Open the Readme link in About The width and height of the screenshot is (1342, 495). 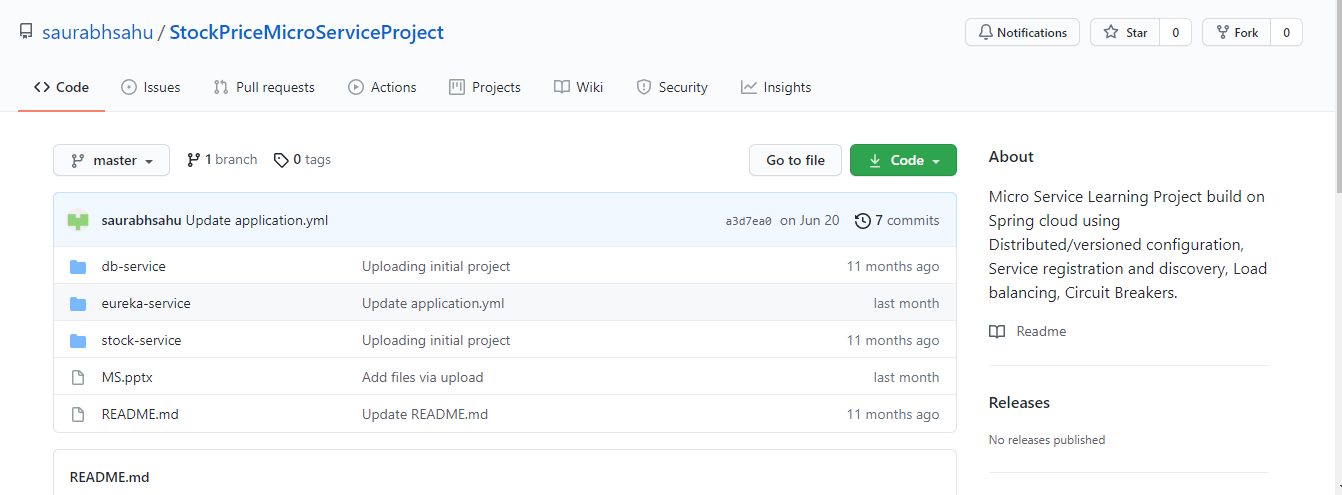pos(1041,331)
